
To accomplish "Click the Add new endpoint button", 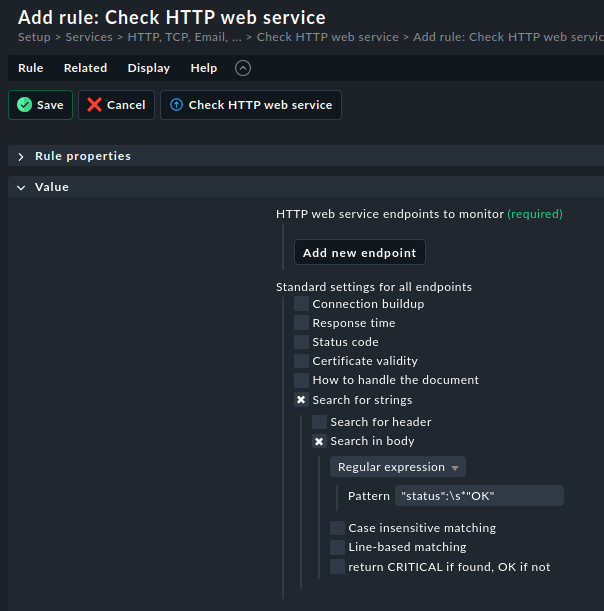I will click(360, 253).
